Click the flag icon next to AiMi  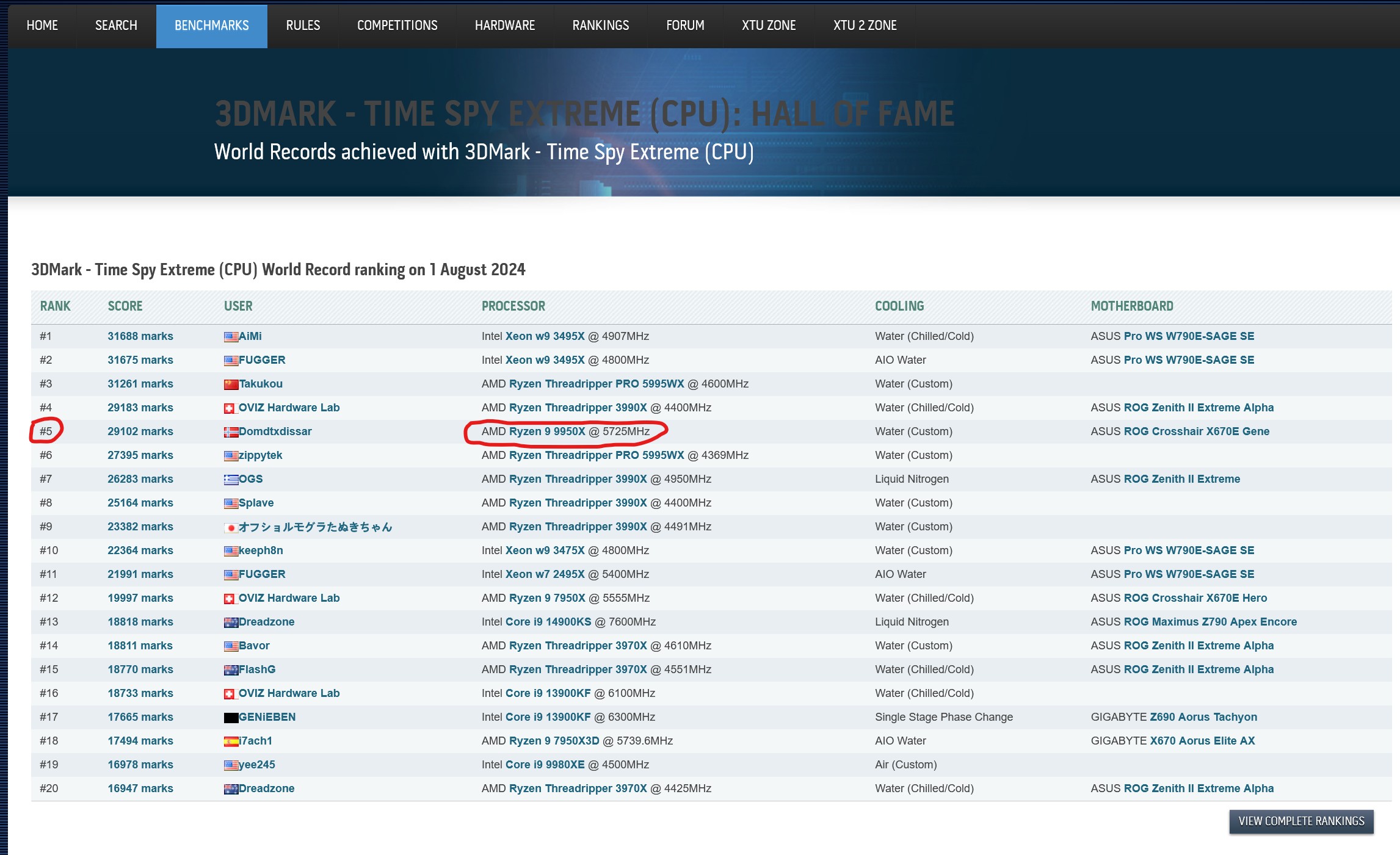coord(231,336)
